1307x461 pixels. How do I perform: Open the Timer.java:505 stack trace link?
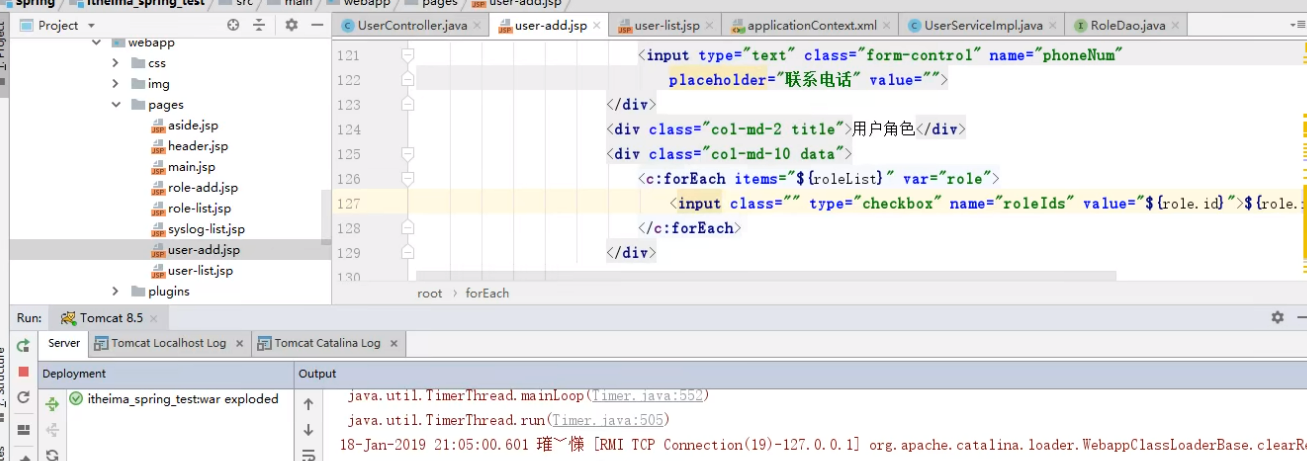[608, 420]
